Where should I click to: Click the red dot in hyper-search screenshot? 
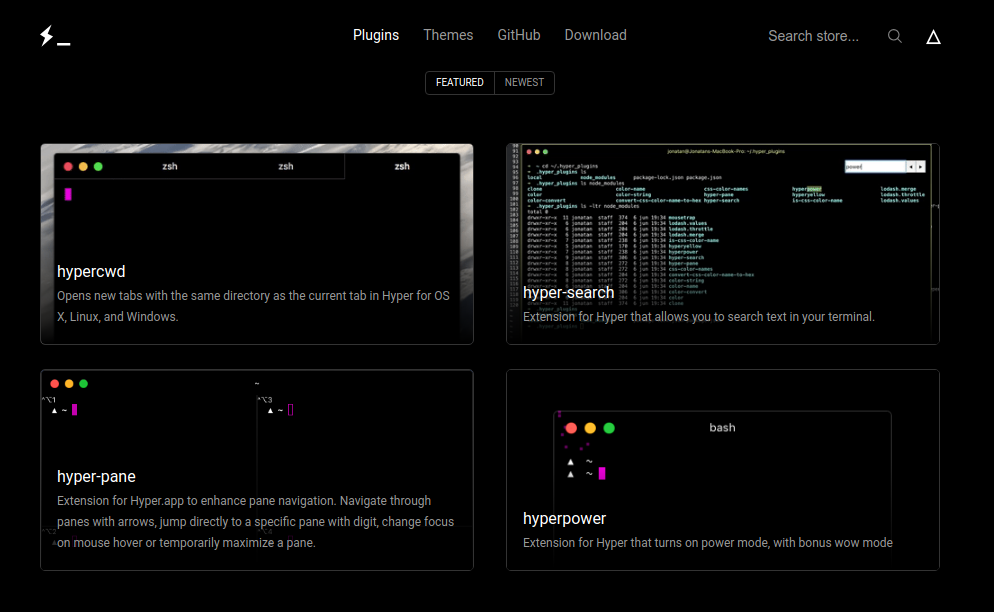point(529,153)
